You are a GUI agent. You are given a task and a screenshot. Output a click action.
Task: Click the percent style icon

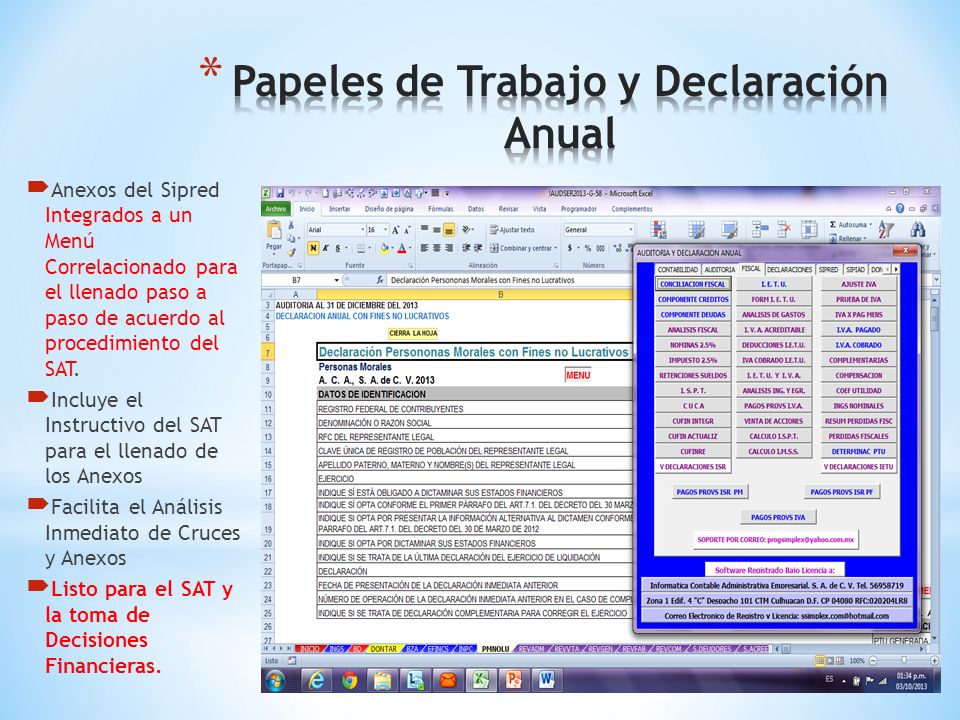click(588, 248)
